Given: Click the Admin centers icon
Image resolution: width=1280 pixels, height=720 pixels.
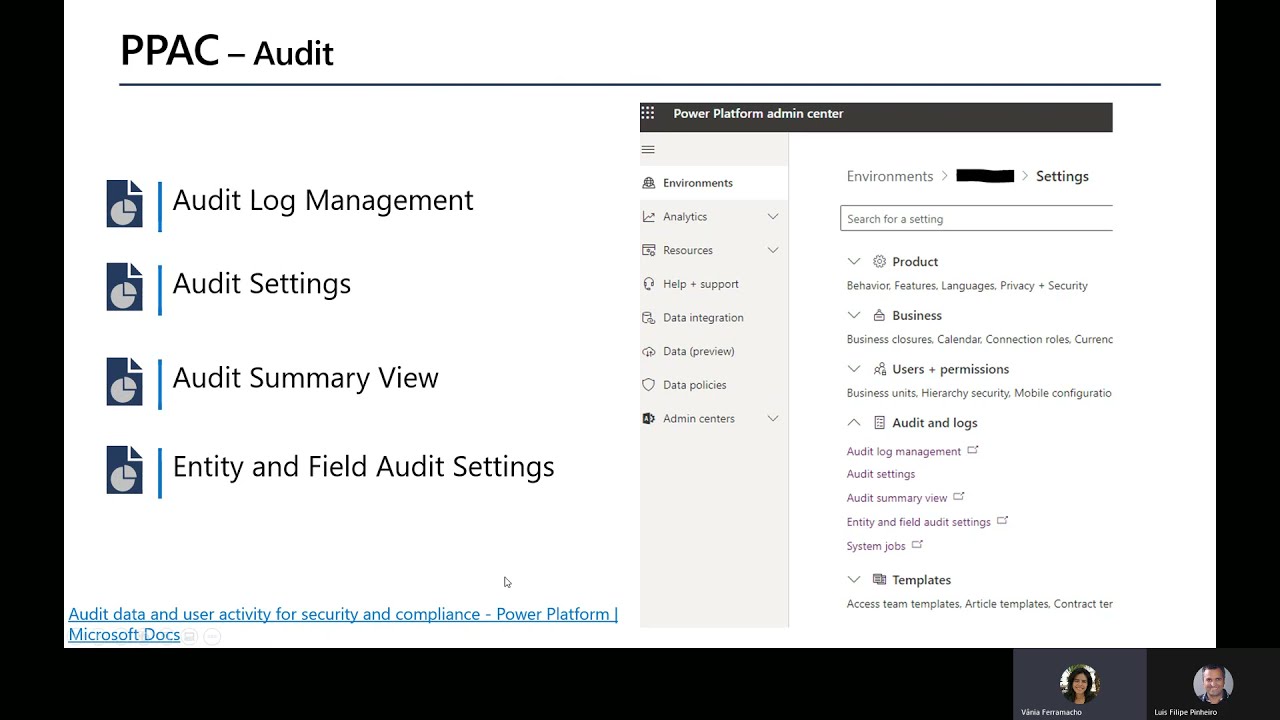Looking at the screenshot, I should tap(649, 418).
